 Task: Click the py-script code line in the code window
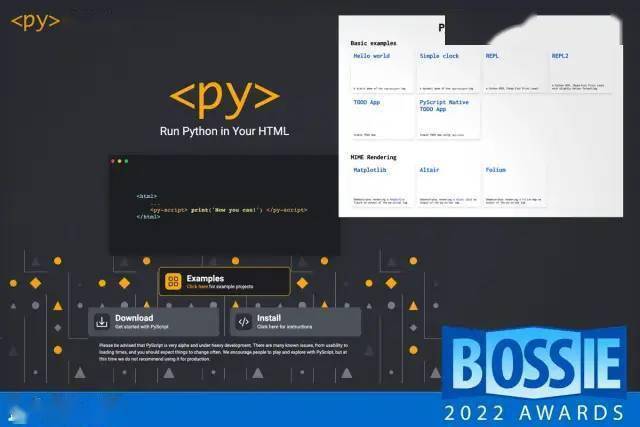pos(229,210)
